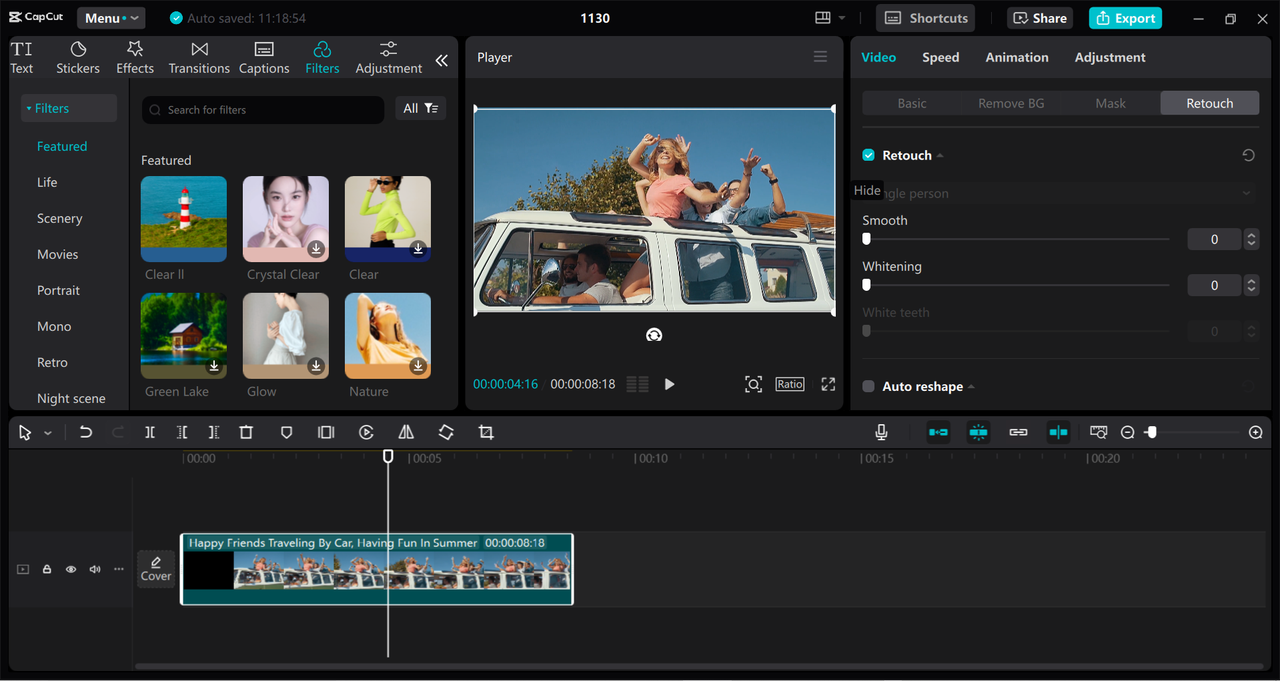Viewport: 1280px width, 681px height.
Task: Open the Effects panel
Action: click(135, 58)
